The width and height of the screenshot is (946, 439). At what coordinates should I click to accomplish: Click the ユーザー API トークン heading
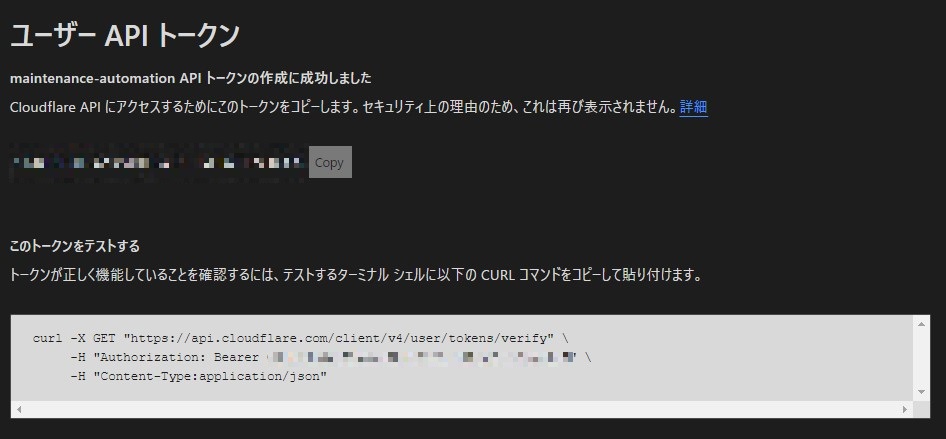coord(125,36)
